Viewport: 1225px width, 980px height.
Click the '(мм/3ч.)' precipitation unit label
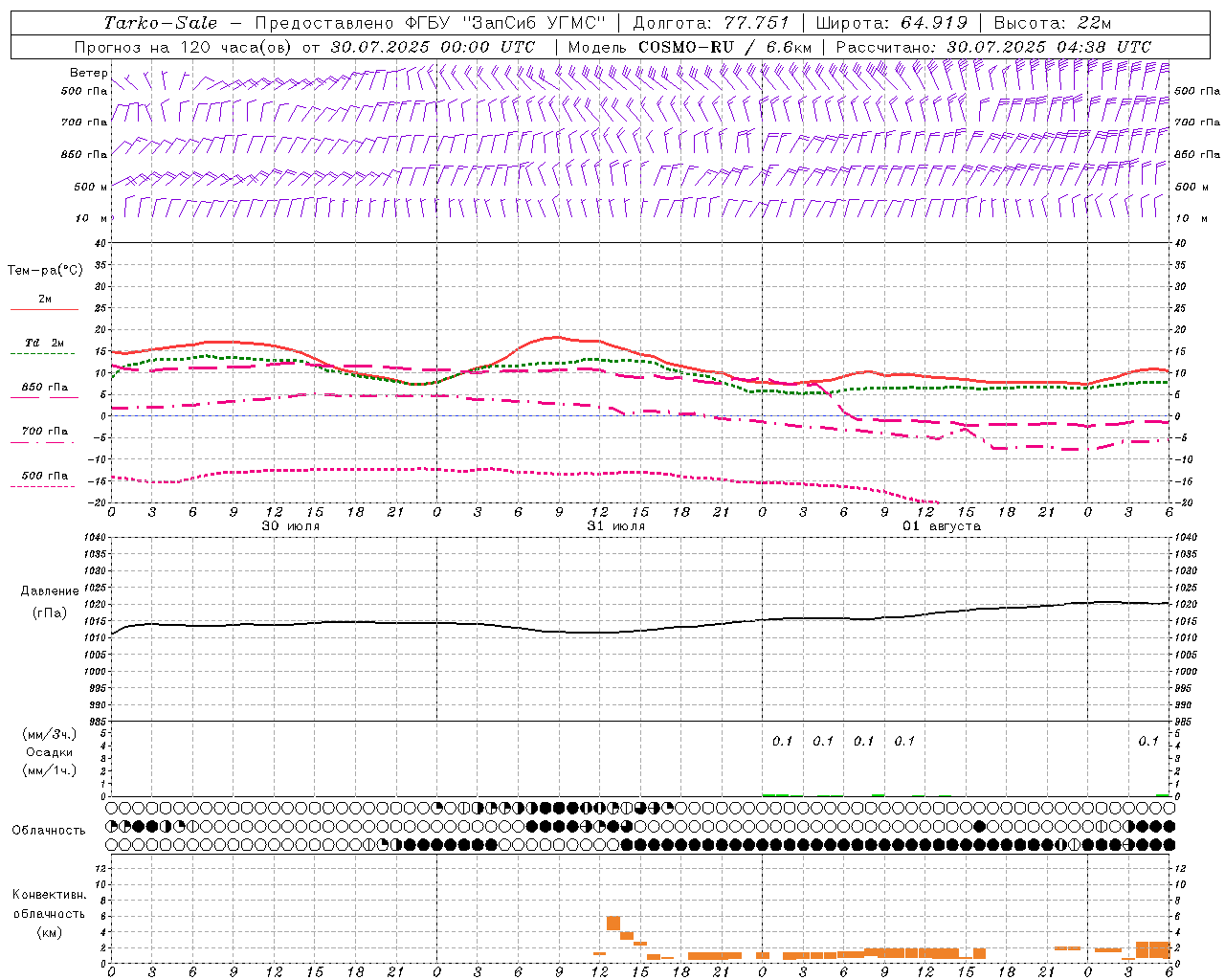tap(50, 734)
